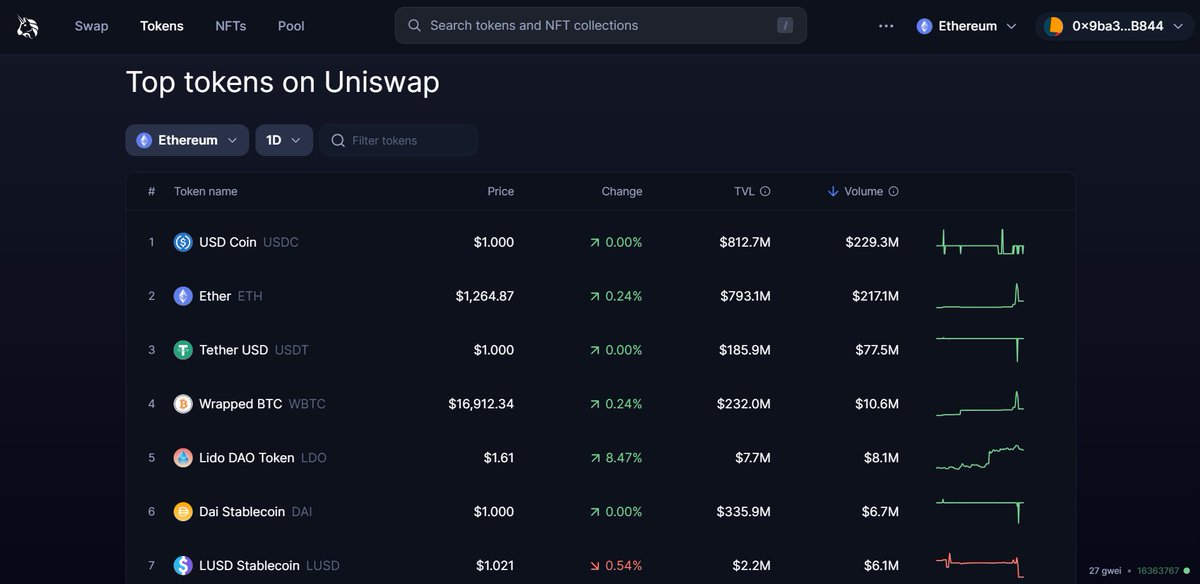Click the USD Coin TVL $812.7M
1200x584 pixels.
745,242
